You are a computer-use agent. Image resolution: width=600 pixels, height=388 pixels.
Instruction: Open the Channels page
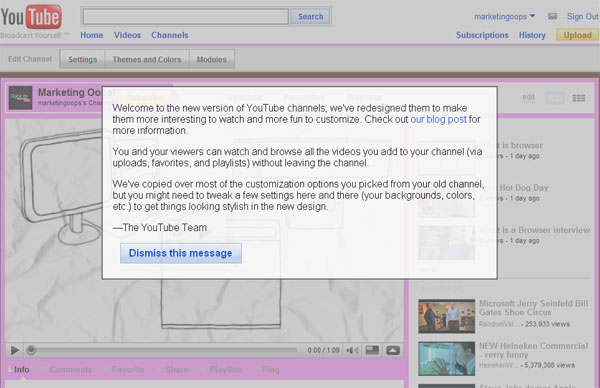[x=170, y=35]
